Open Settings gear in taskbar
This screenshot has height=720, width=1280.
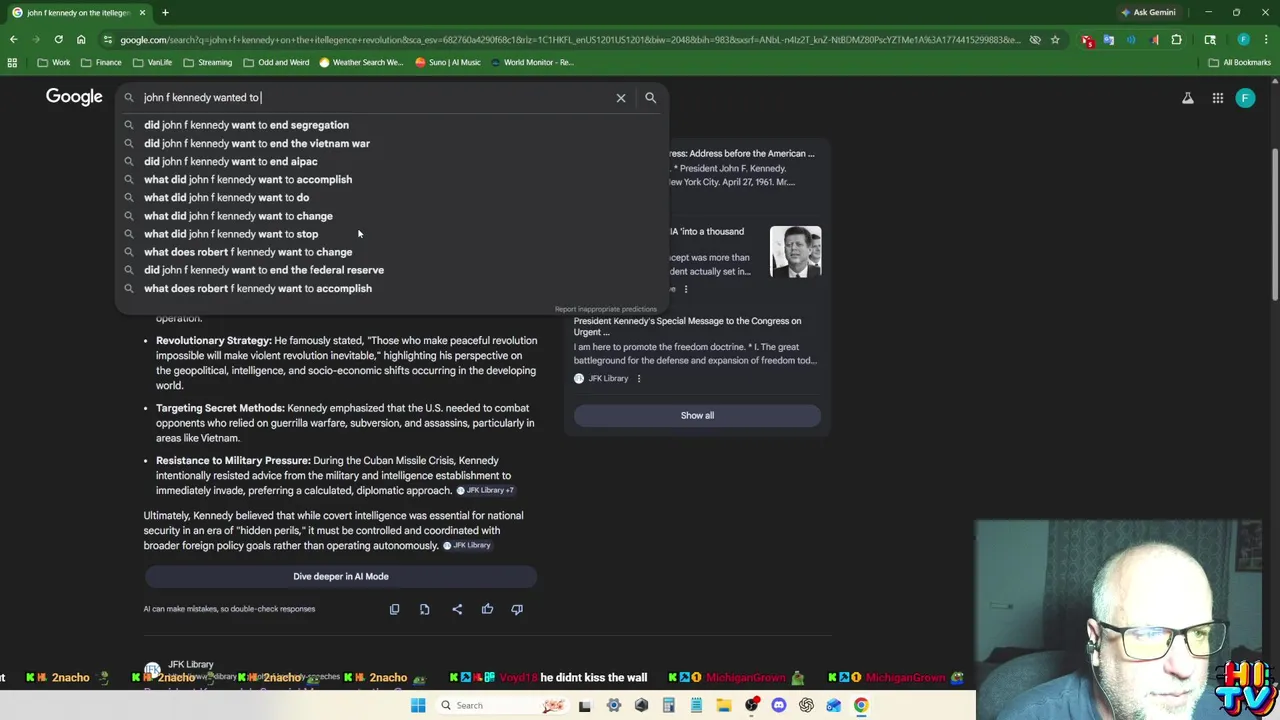tap(613, 705)
